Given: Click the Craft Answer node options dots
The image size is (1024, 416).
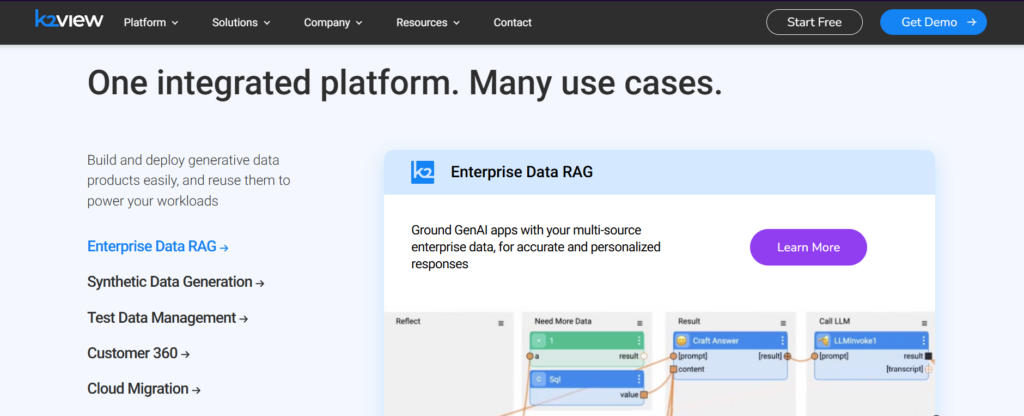Looking at the screenshot, I should pos(782,341).
